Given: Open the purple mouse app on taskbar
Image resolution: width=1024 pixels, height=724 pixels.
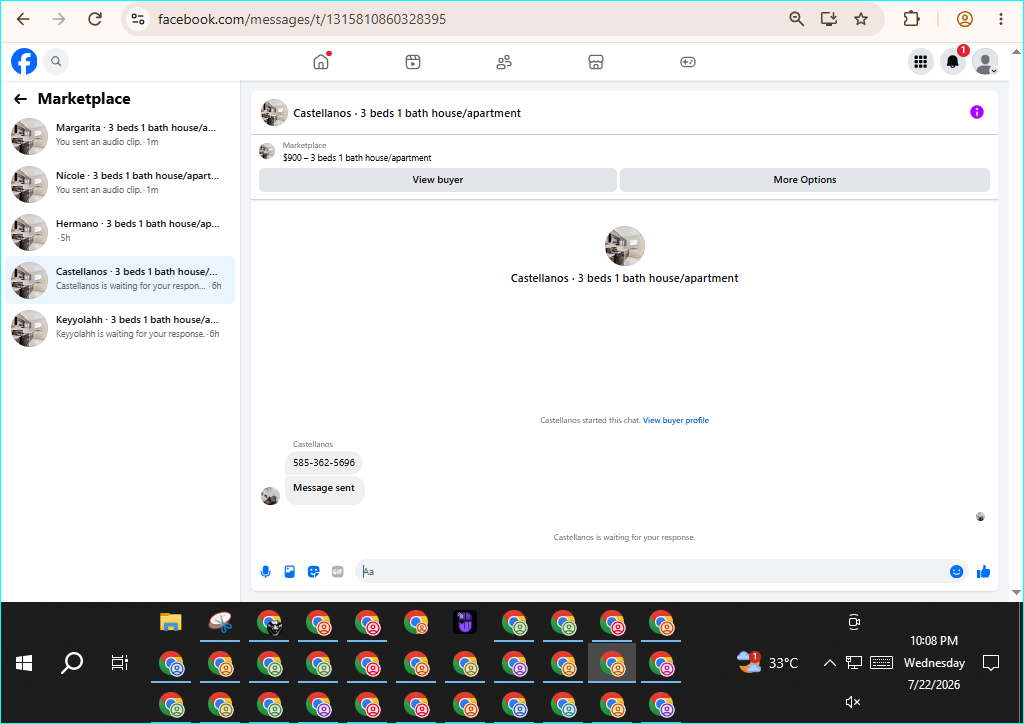Looking at the screenshot, I should pos(465,622).
